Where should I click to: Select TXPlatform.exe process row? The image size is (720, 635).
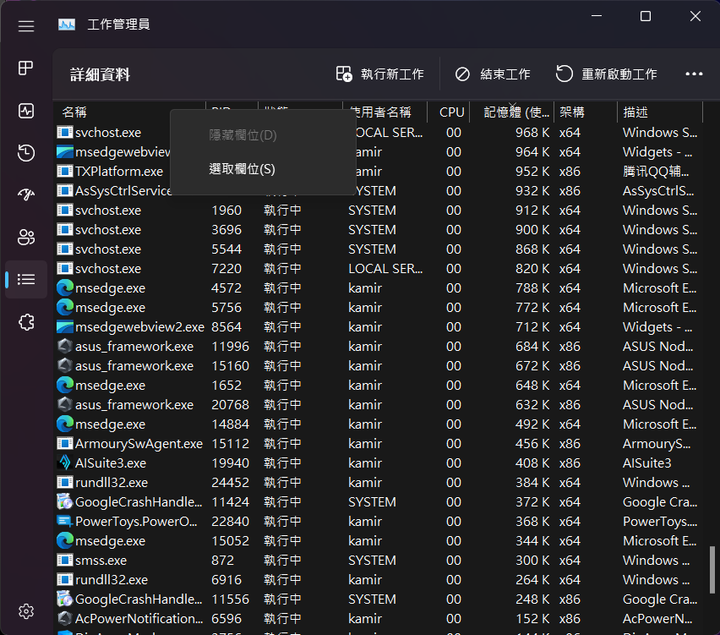coord(377,171)
